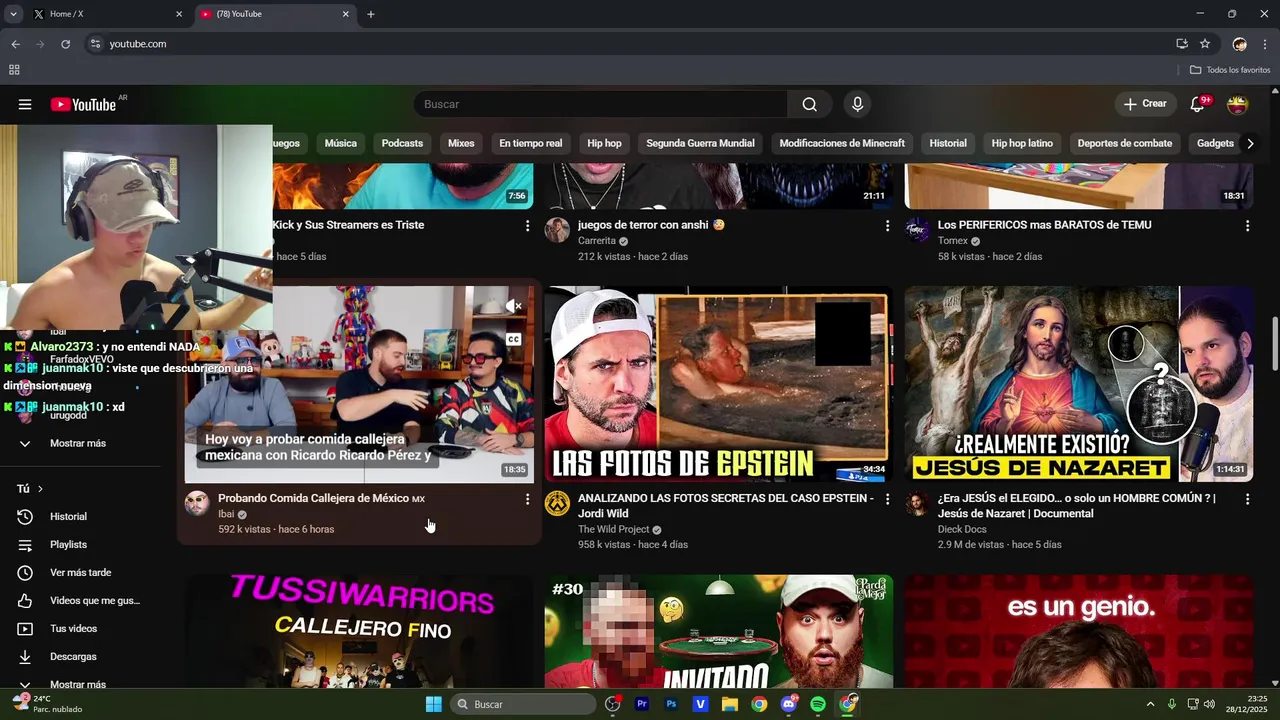Open Windows Start menu
This screenshot has height=720, width=1280.
pos(433,704)
